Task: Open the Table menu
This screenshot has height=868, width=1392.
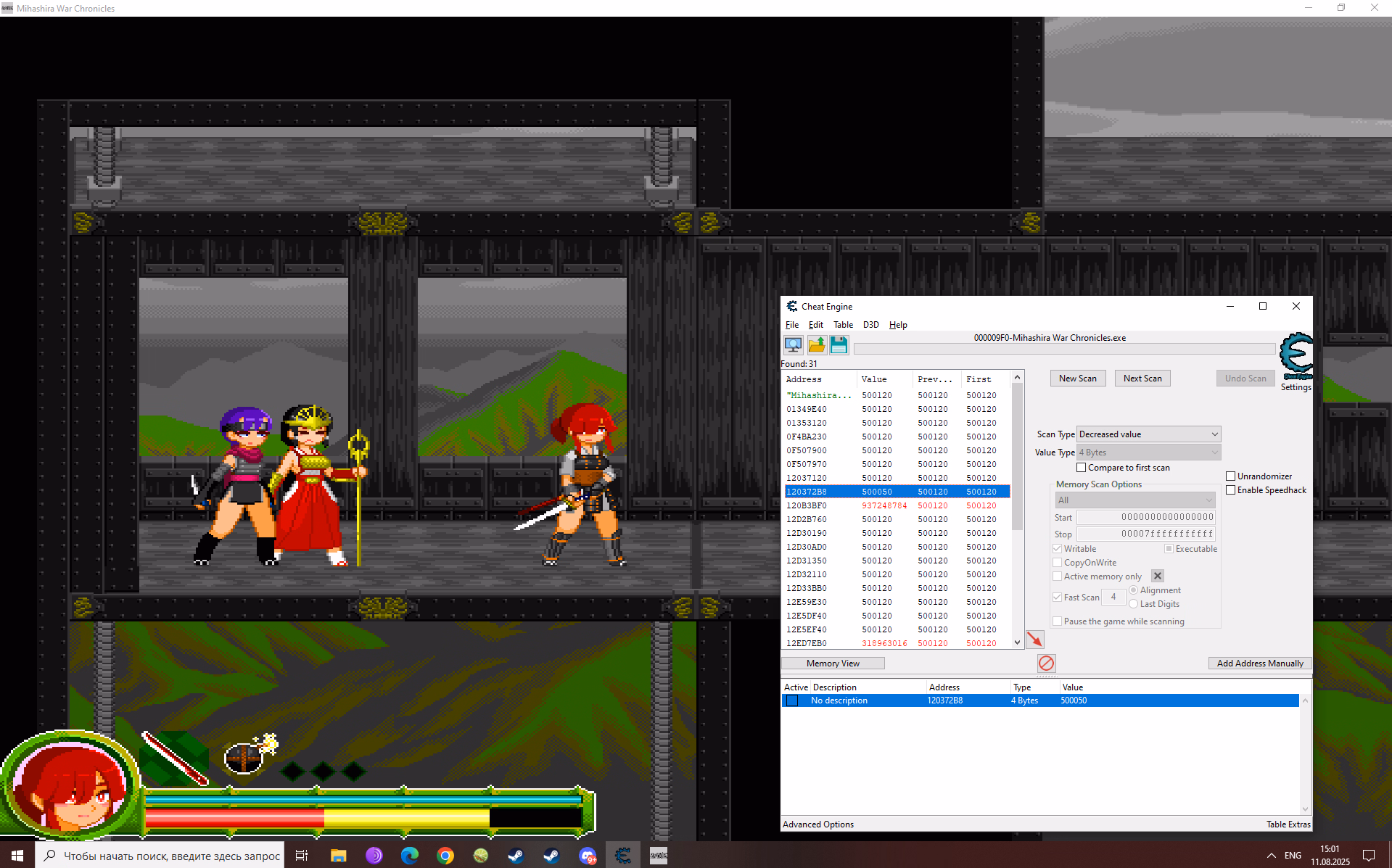Action: click(843, 325)
